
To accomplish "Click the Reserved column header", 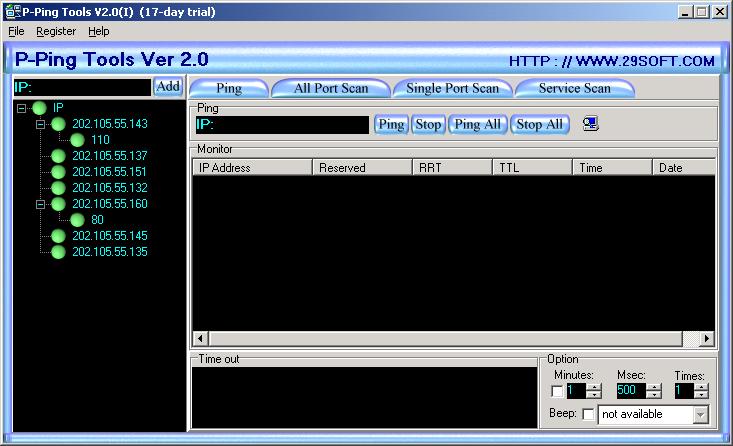I will click(x=362, y=167).
